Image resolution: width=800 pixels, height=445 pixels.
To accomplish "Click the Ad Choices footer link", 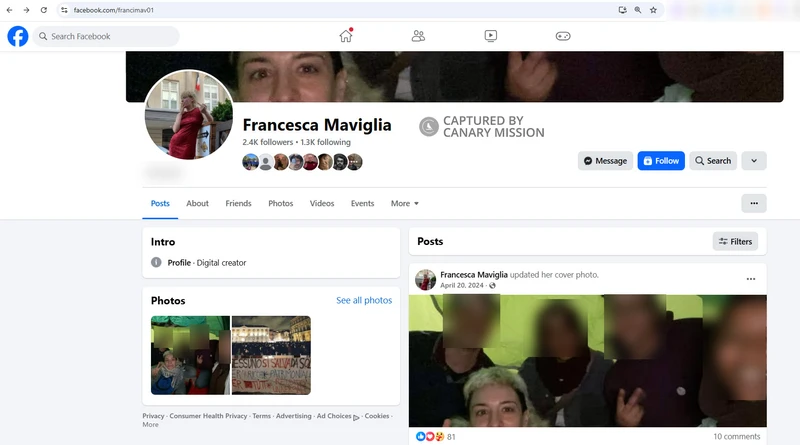I will [x=338, y=416].
